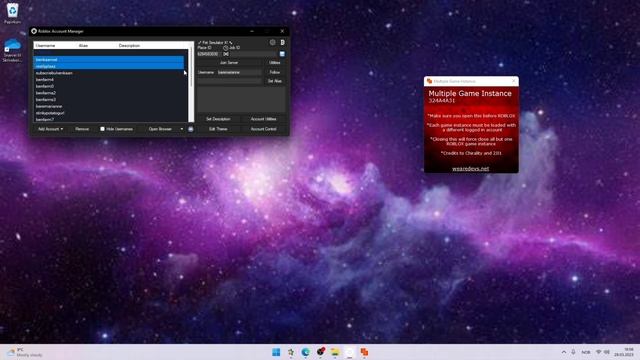Click into the large description text area
This screenshot has height=360, width=640.
tap(241, 99)
